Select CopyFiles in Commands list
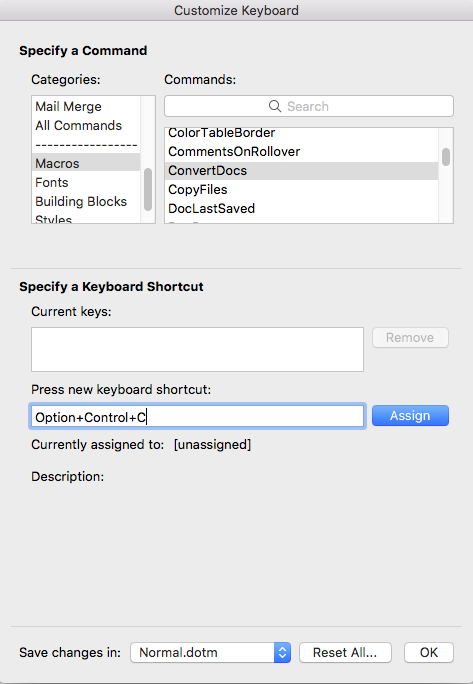Viewport: 473px width, 684px height. pyautogui.click(x=302, y=189)
